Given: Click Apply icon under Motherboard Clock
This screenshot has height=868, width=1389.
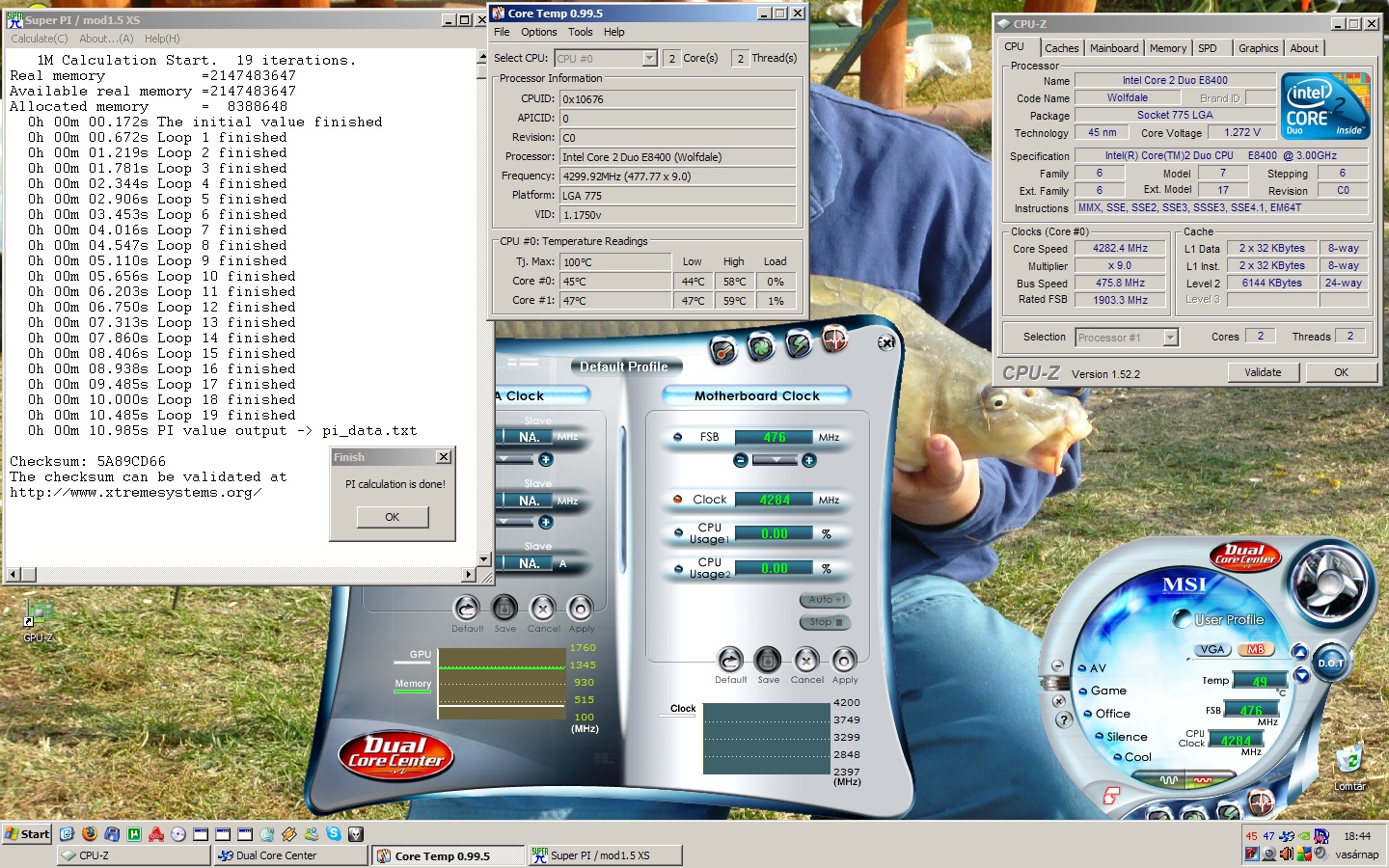Looking at the screenshot, I should [x=844, y=660].
